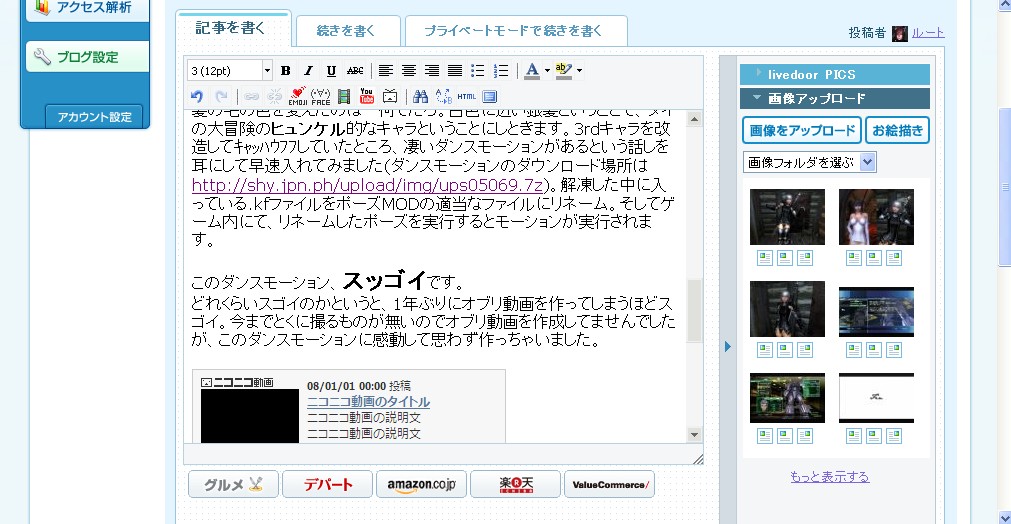Open the ルート author link
The width and height of the screenshot is (1011, 524).
click(x=928, y=32)
